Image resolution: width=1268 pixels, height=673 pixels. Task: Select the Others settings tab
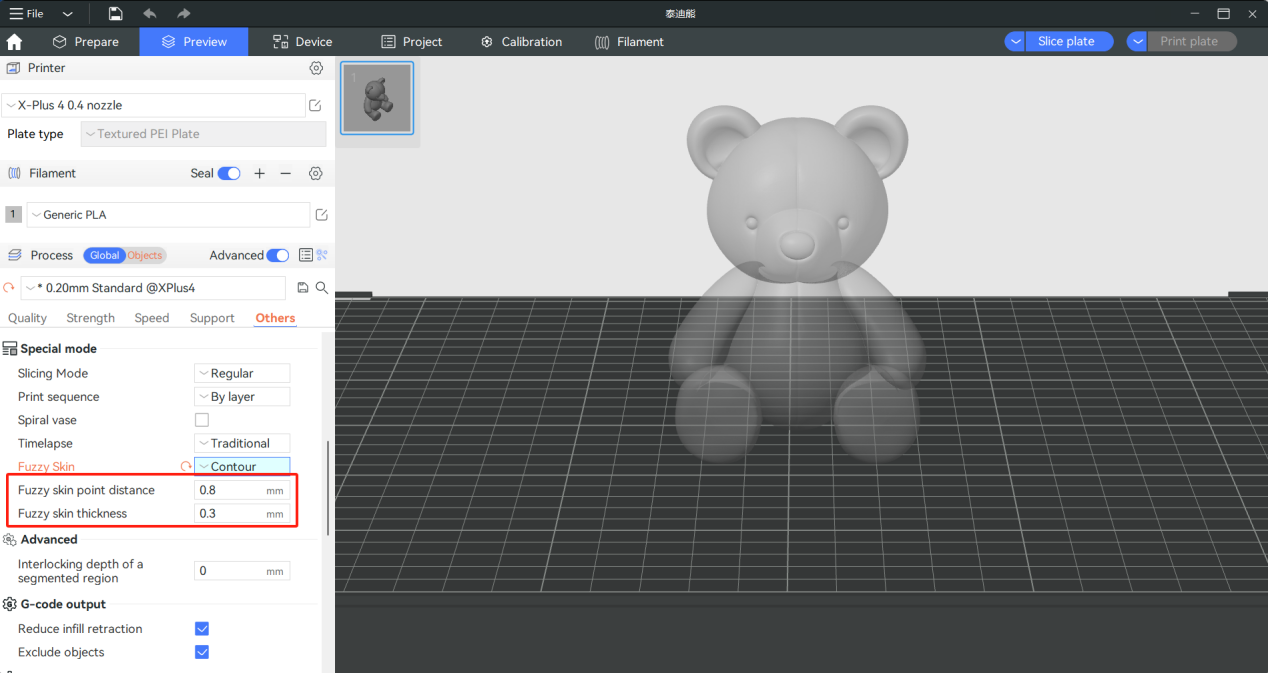pos(275,318)
